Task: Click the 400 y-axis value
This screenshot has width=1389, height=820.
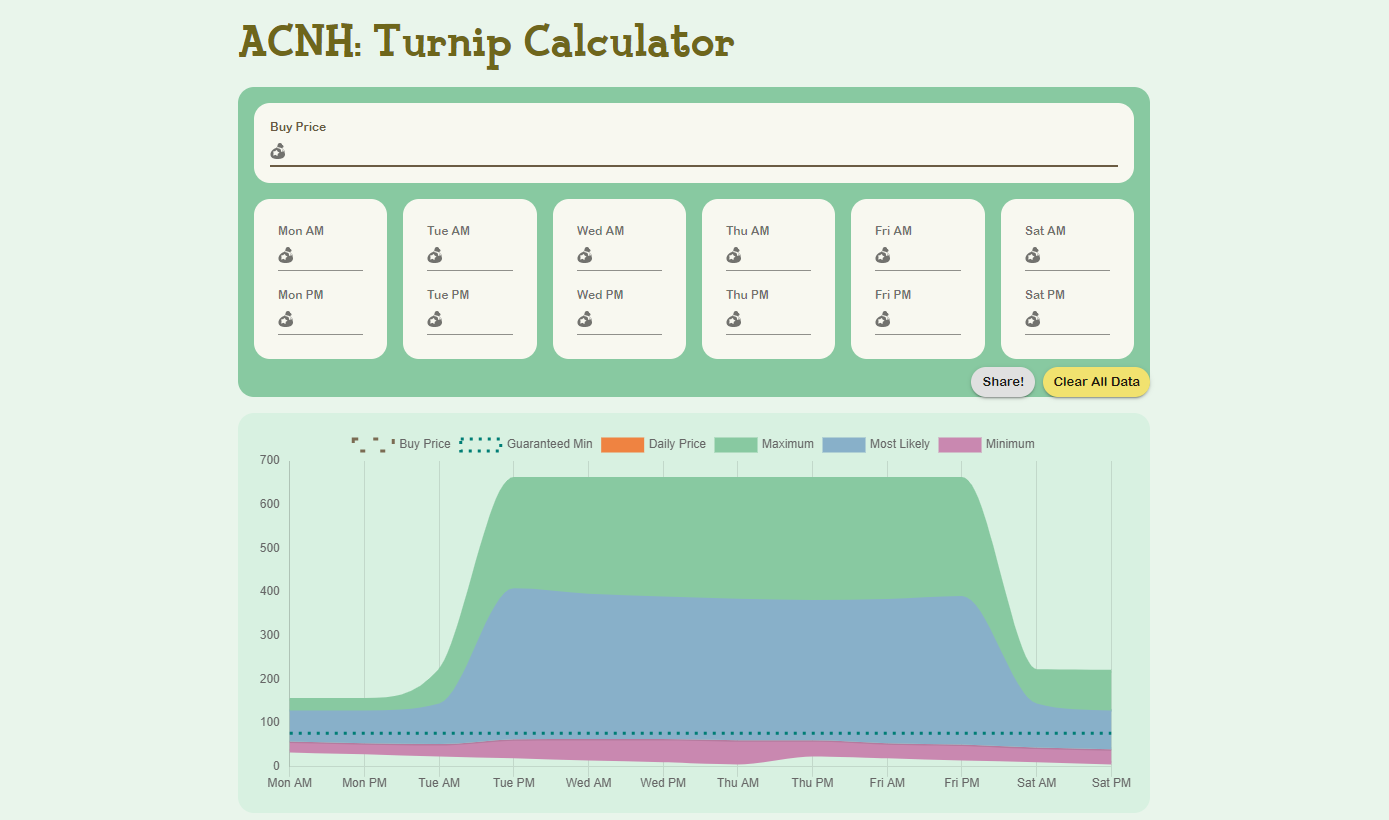Action: (x=270, y=592)
